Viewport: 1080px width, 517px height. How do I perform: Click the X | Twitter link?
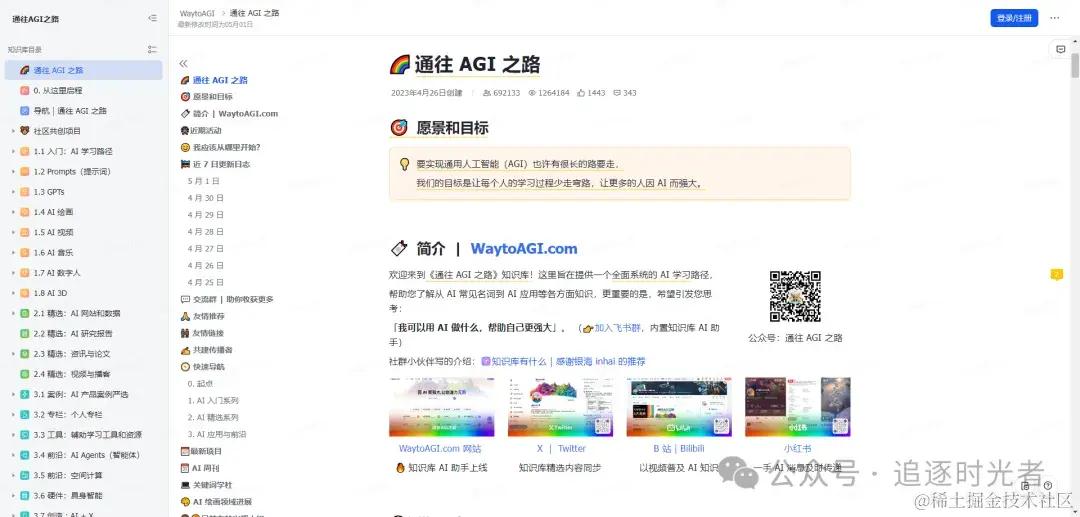pos(561,449)
